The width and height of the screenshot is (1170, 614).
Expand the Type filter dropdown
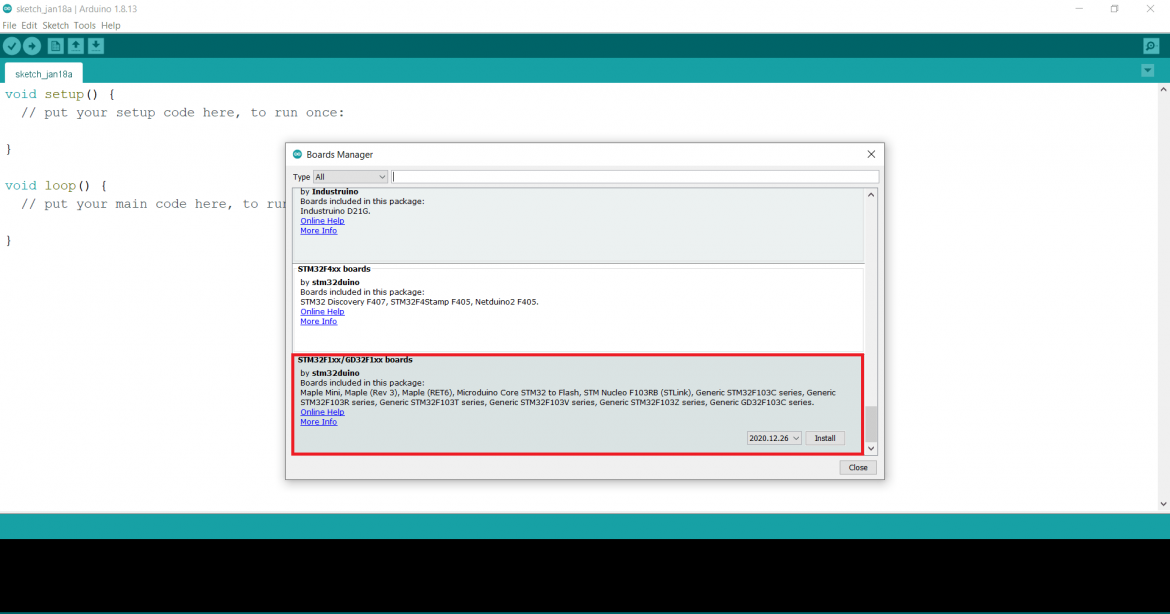point(350,177)
